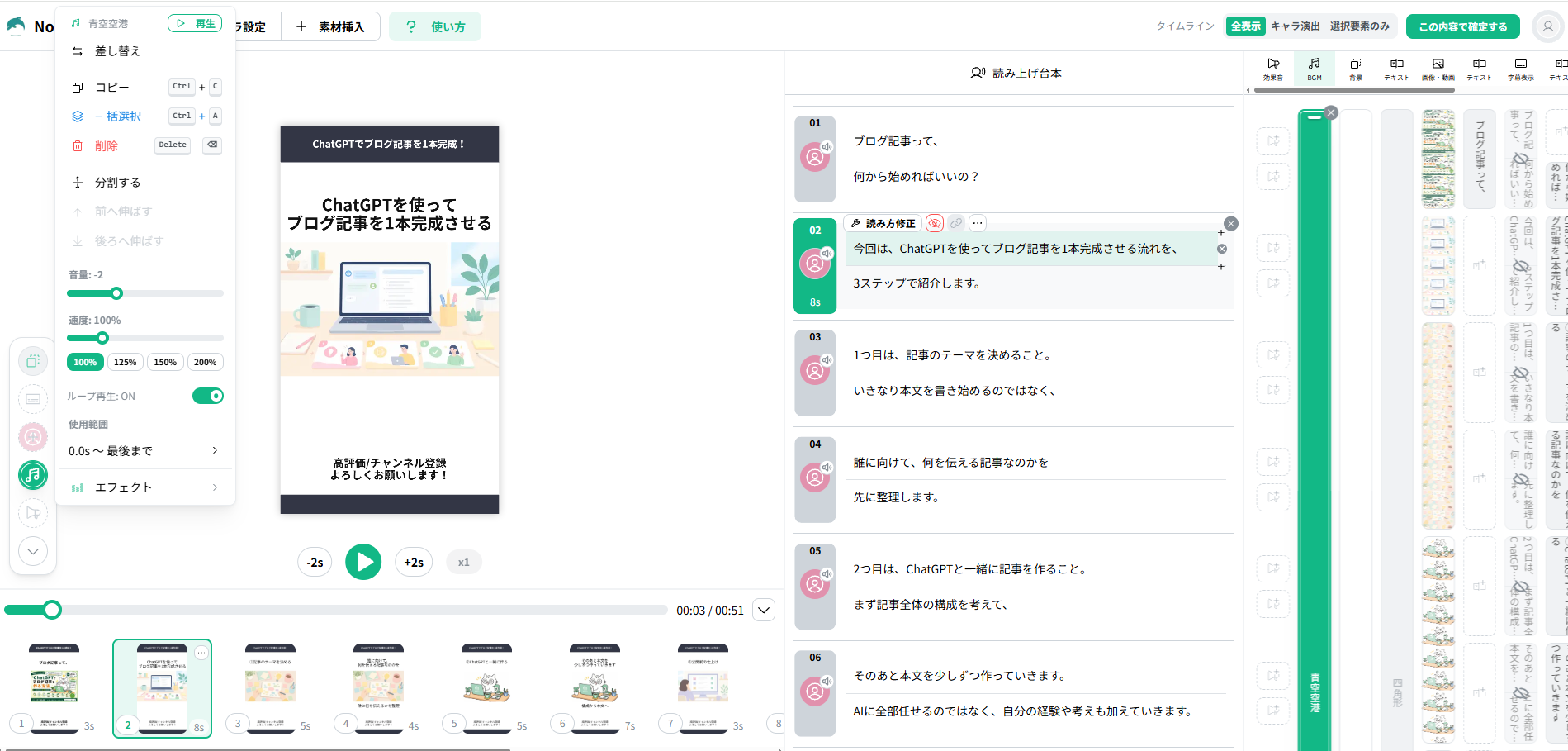Toggle the ループ再生 loop playback switch
The width and height of the screenshot is (1568, 751).
[208, 396]
